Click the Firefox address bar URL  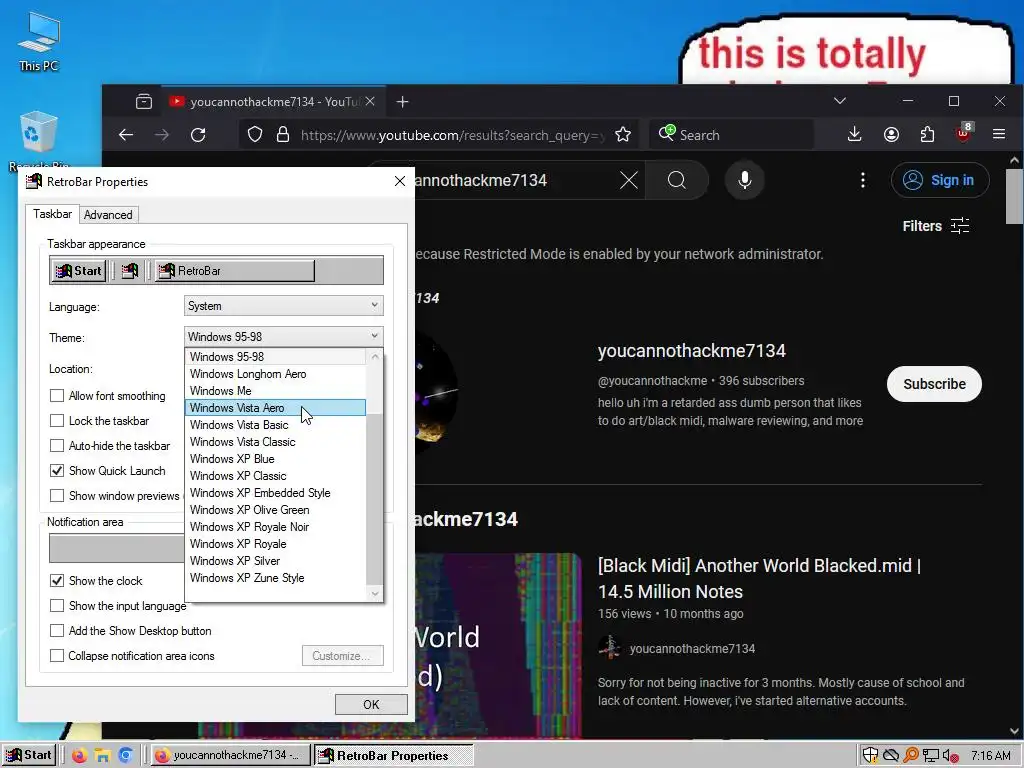[452, 135]
